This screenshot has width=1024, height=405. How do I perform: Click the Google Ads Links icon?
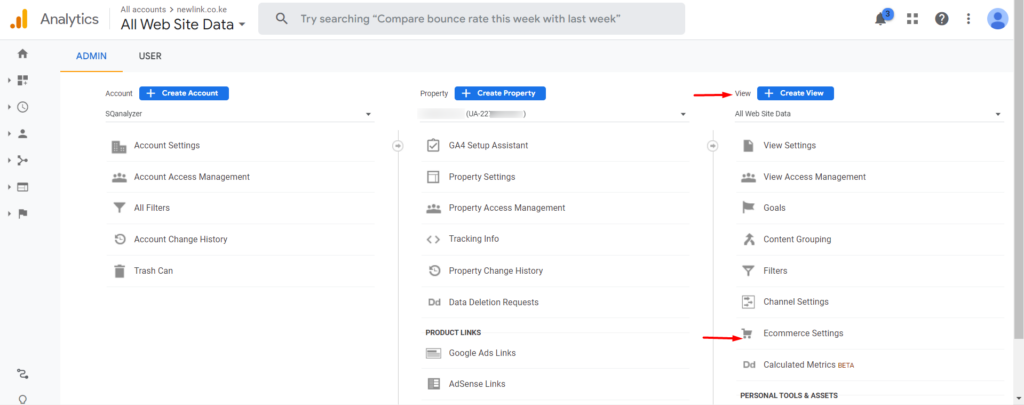pos(433,353)
